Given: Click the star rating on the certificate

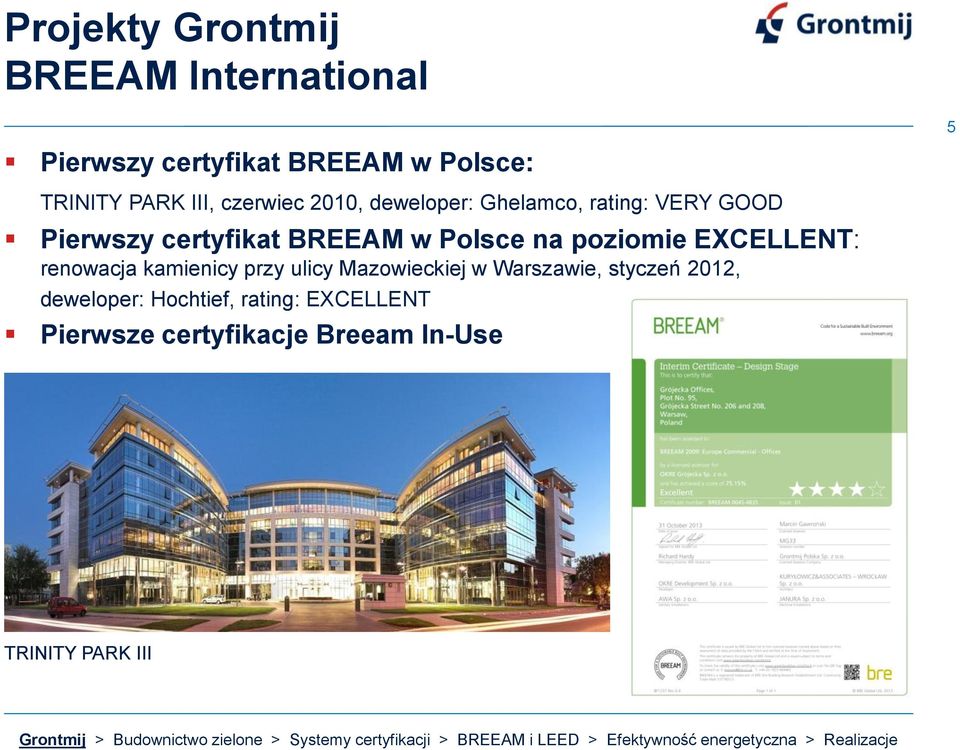Looking at the screenshot, I should pos(837,489).
